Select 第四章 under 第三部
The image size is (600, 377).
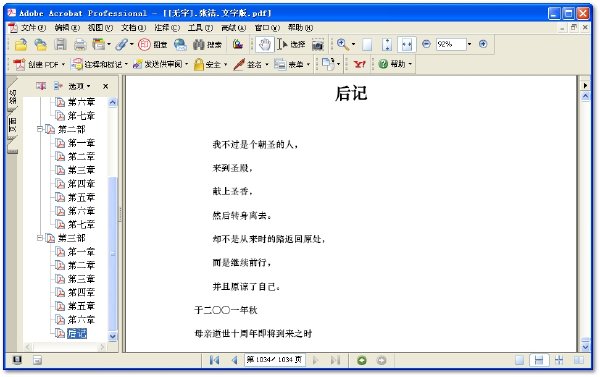tap(81, 292)
